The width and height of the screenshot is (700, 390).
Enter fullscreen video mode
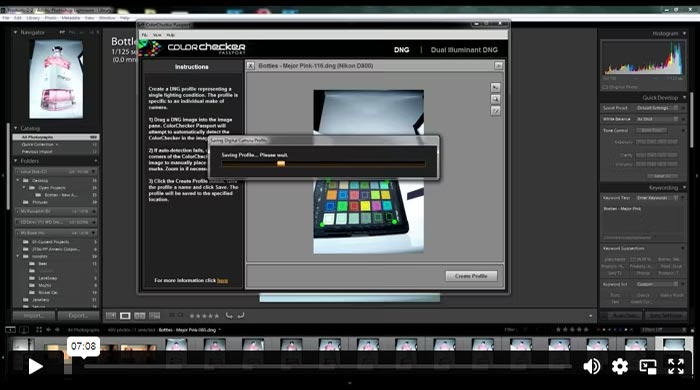click(676, 366)
